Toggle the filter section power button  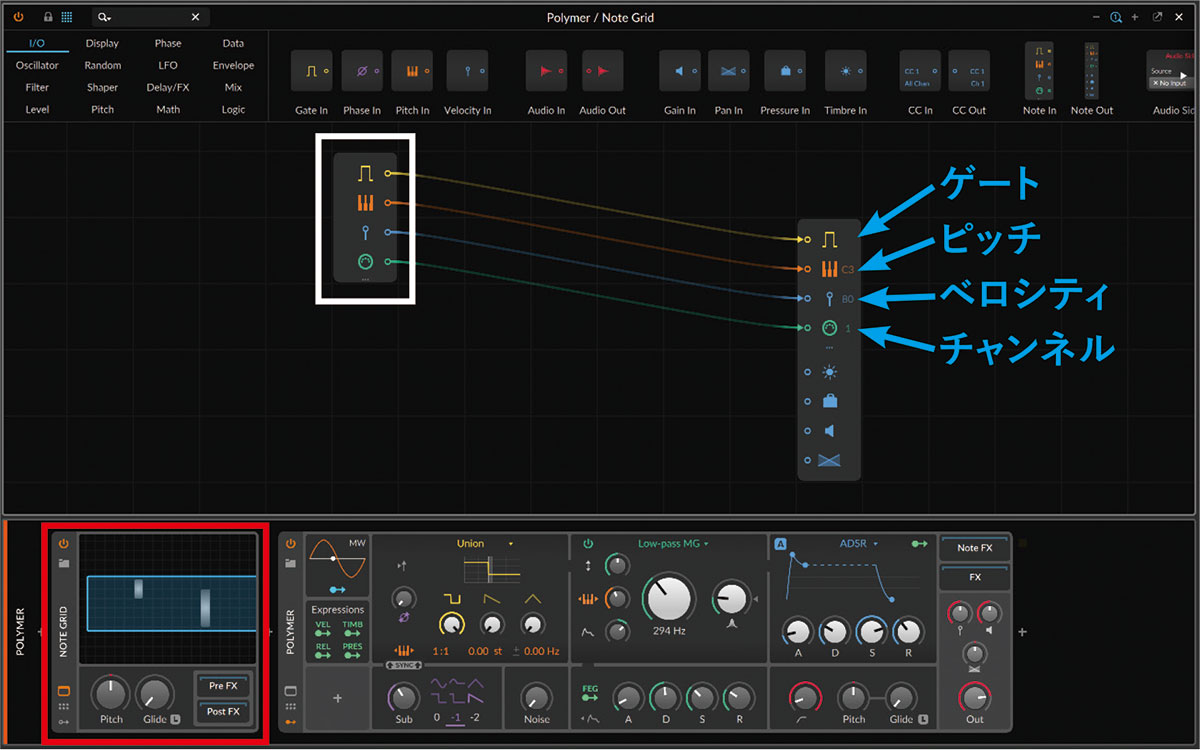coord(588,544)
